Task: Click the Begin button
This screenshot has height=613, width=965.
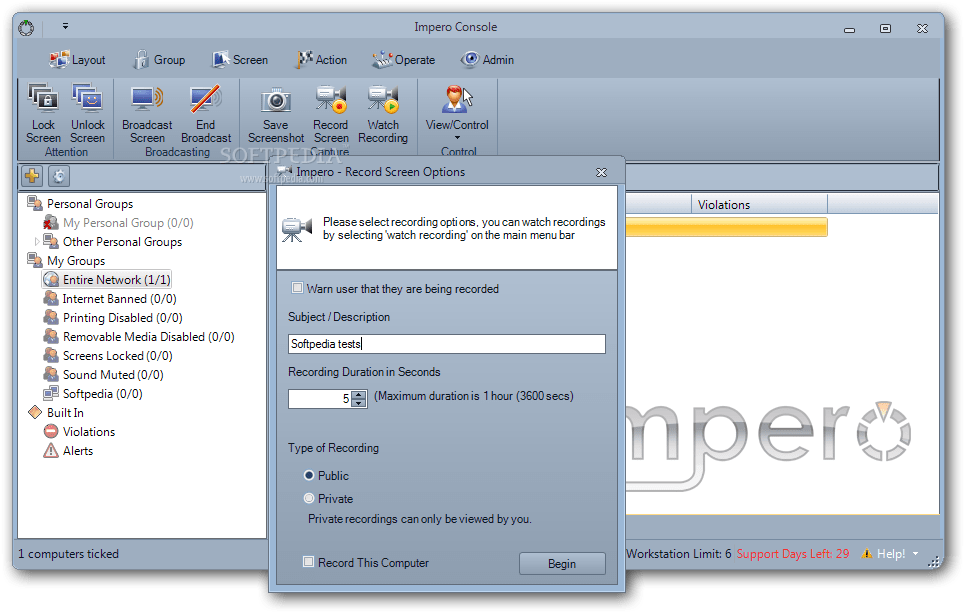Action: (x=562, y=564)
